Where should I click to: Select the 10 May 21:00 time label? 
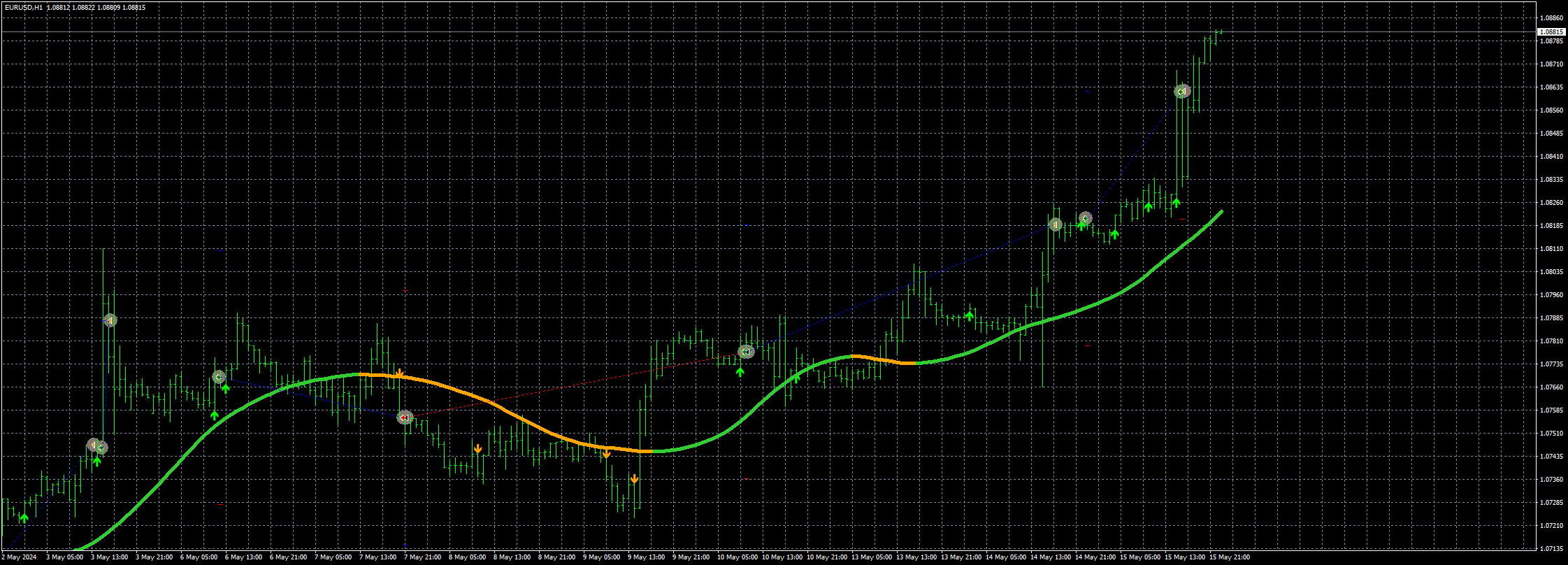(x=826, y=557)
